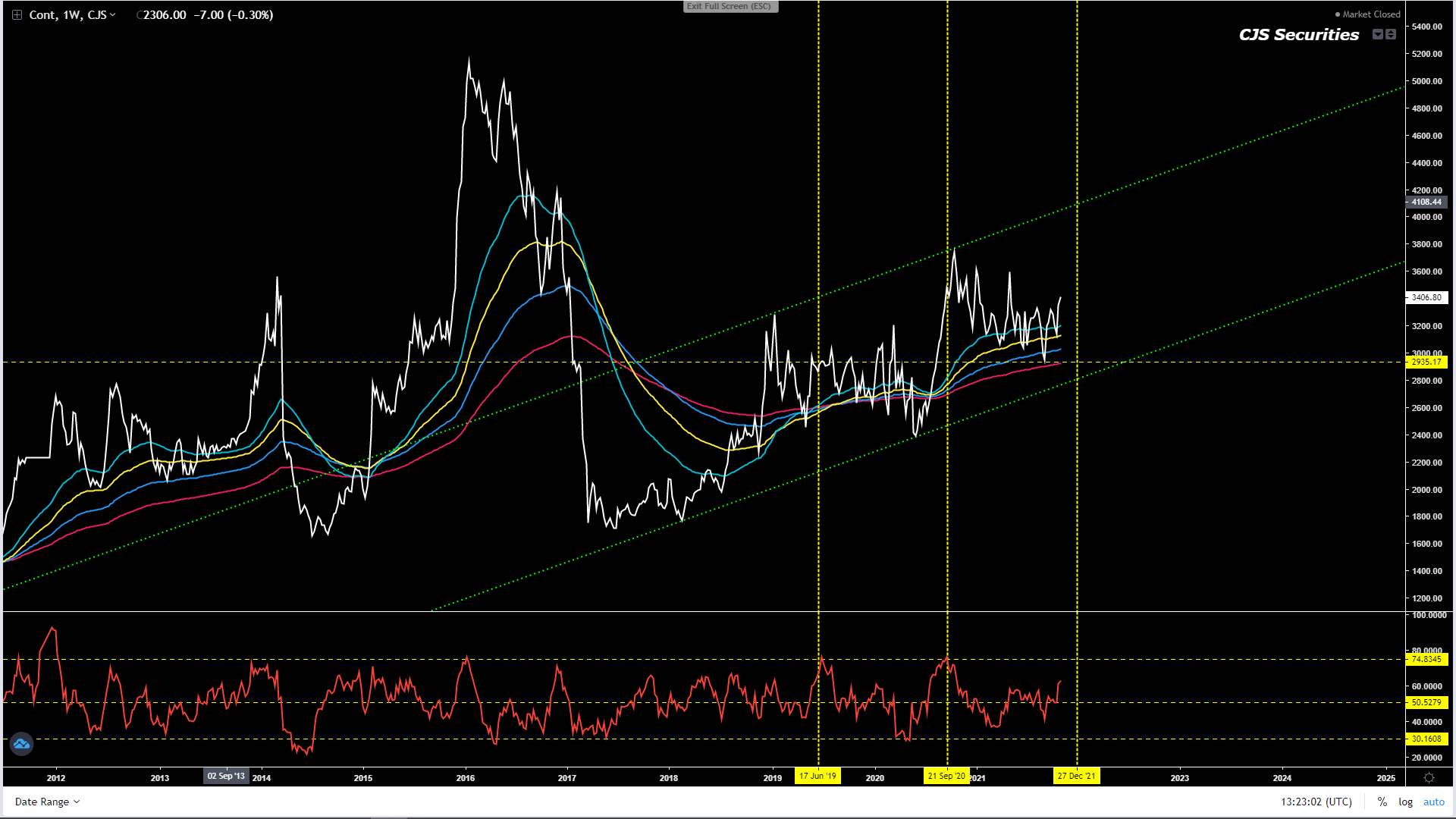Viewport: 1456px width, 819px height.
Task: Select the 21 Sep '20 timeline marker
Action: [x=946, y=776]
